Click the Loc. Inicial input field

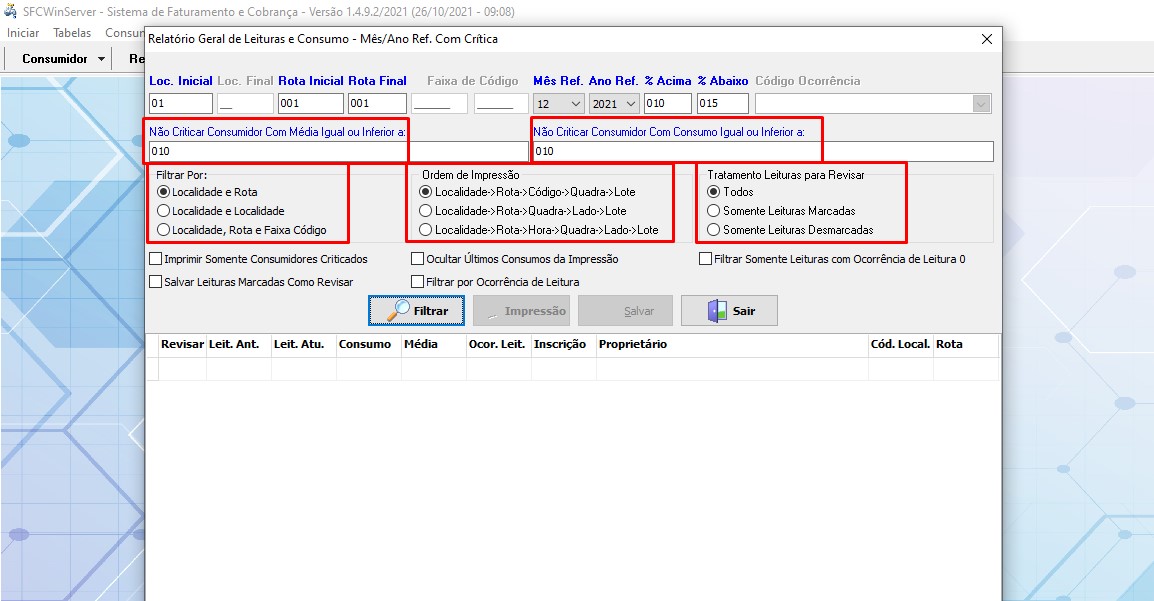point(180,104)
